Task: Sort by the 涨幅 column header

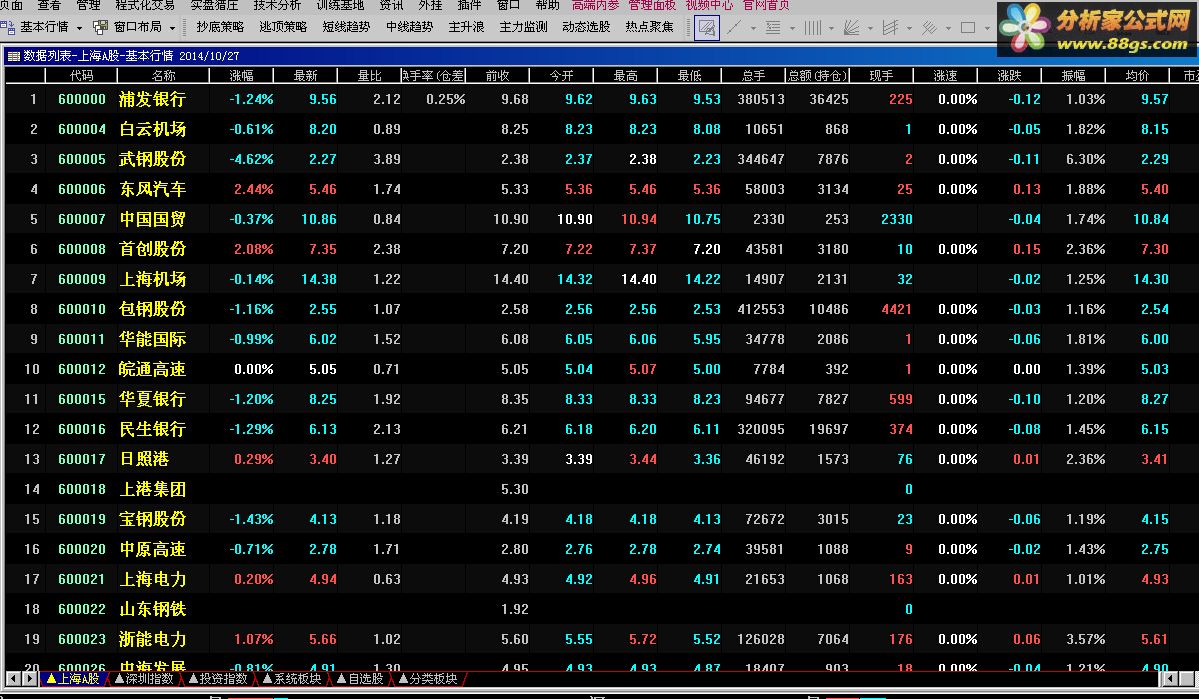Action: tap(242, 76)
